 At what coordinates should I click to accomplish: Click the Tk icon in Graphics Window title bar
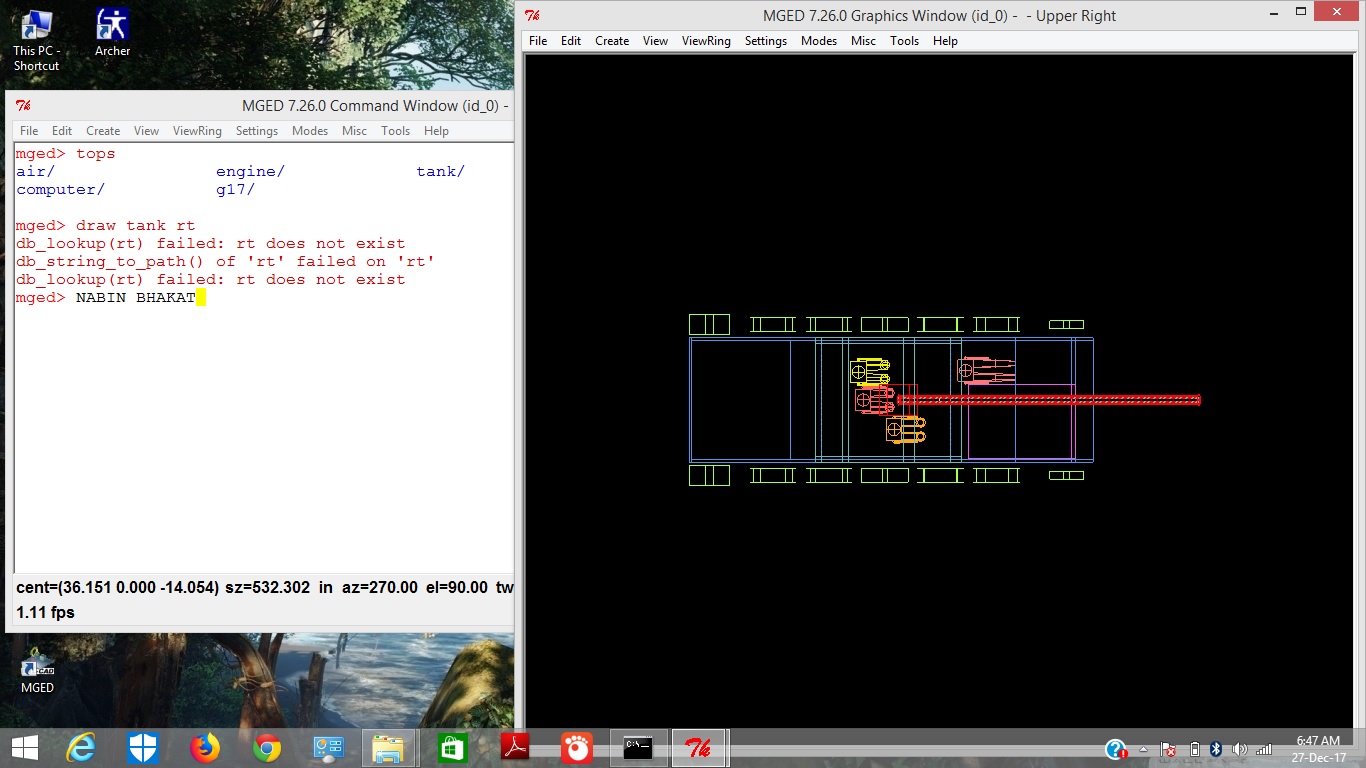coord(533,16)
